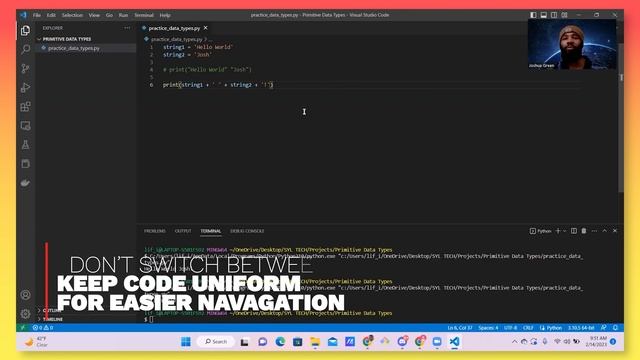Open the Search view in activity bar

click(x=25, y=49)
